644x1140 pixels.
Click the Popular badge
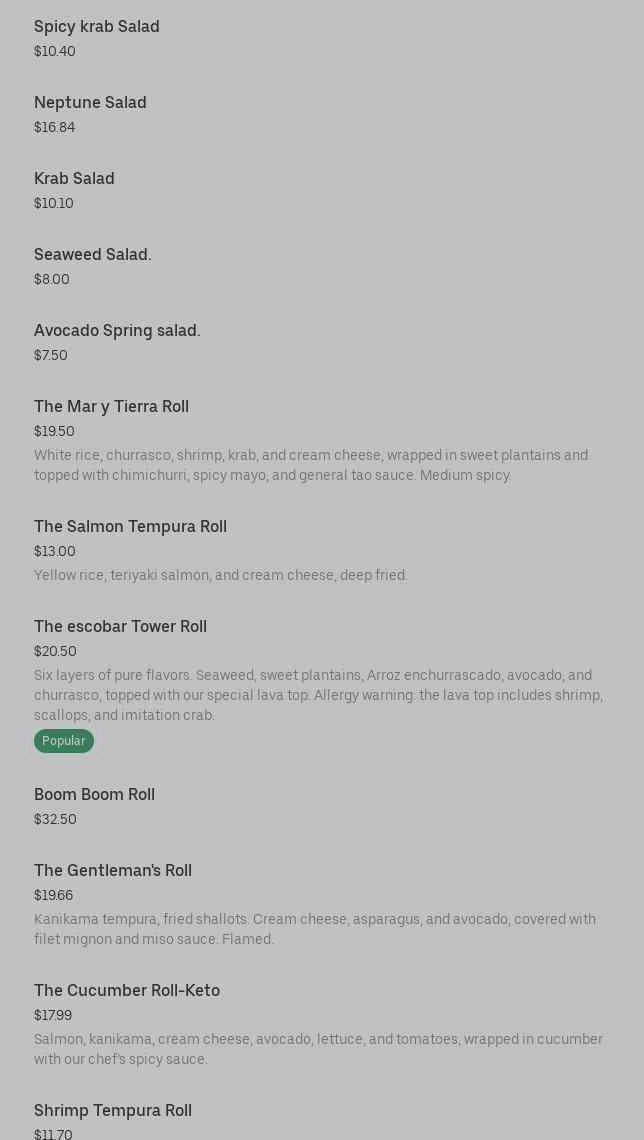[x=64, y=741]
